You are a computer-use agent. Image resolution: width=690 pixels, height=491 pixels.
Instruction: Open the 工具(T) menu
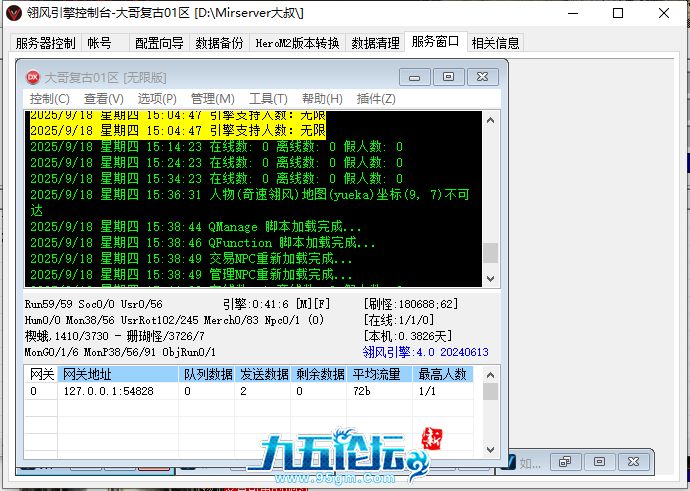pos(268,99)
